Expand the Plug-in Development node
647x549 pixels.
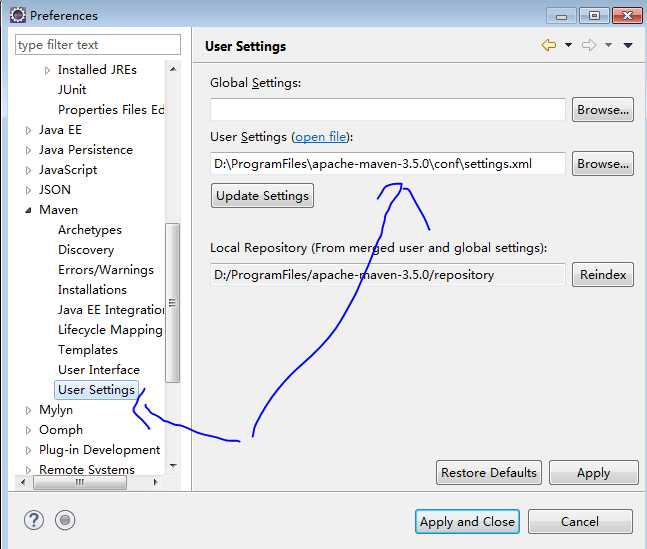point(28,450)
